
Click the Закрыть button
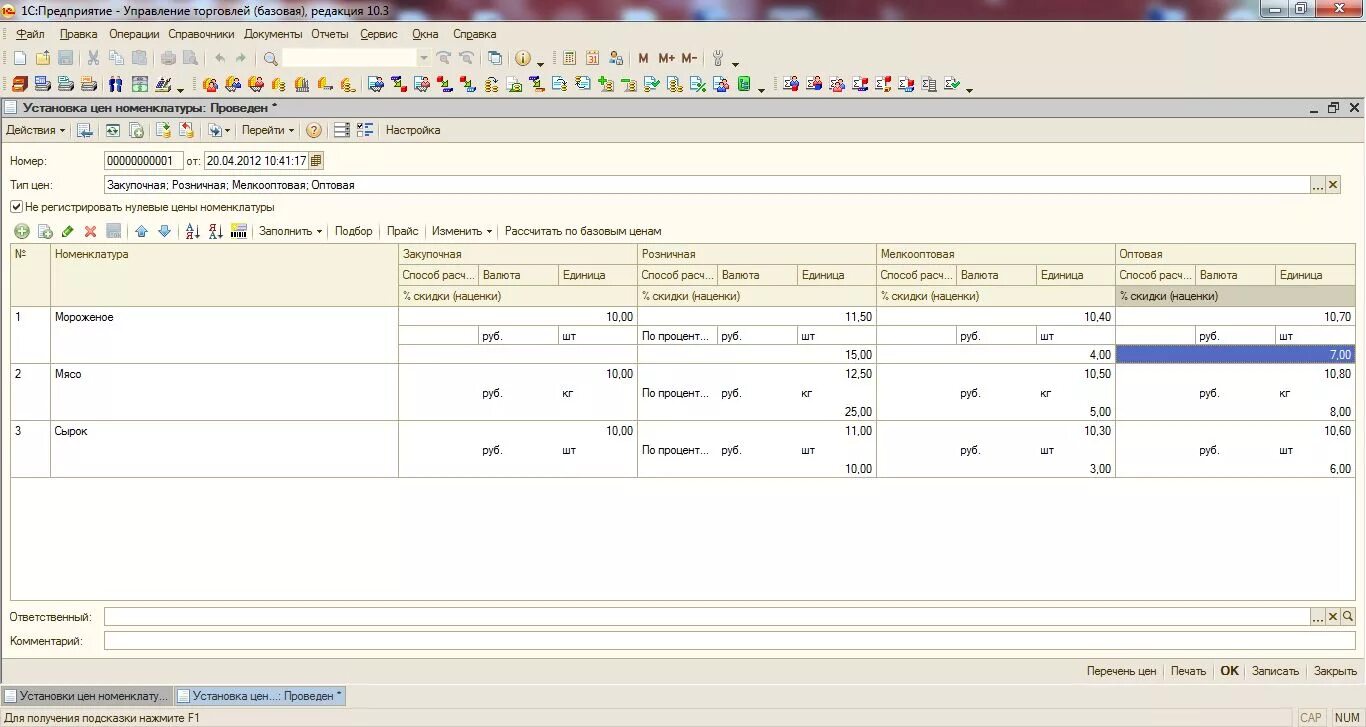1335,671
